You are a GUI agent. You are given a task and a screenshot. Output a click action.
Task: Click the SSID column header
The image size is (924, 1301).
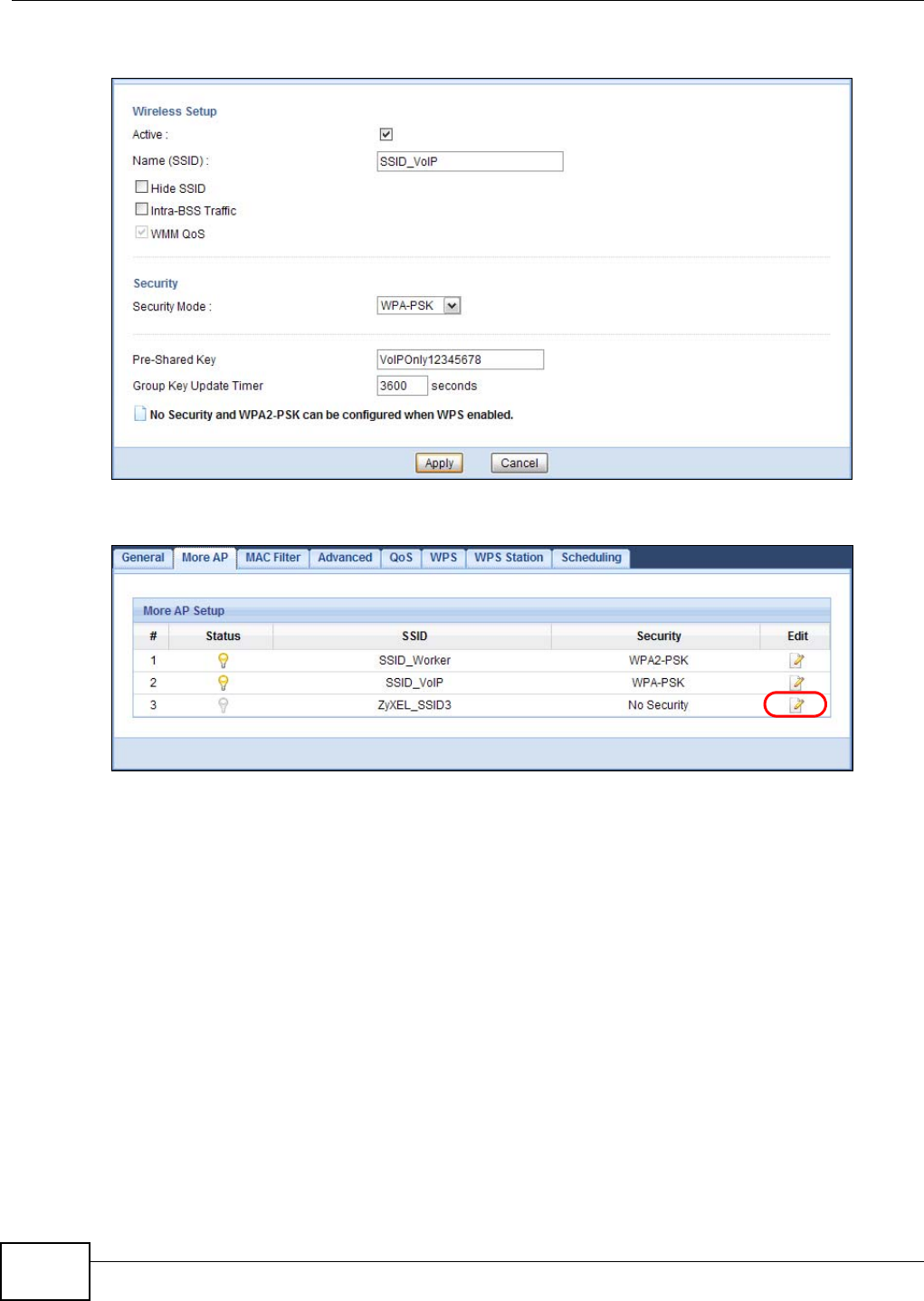(x=414, y=636)
